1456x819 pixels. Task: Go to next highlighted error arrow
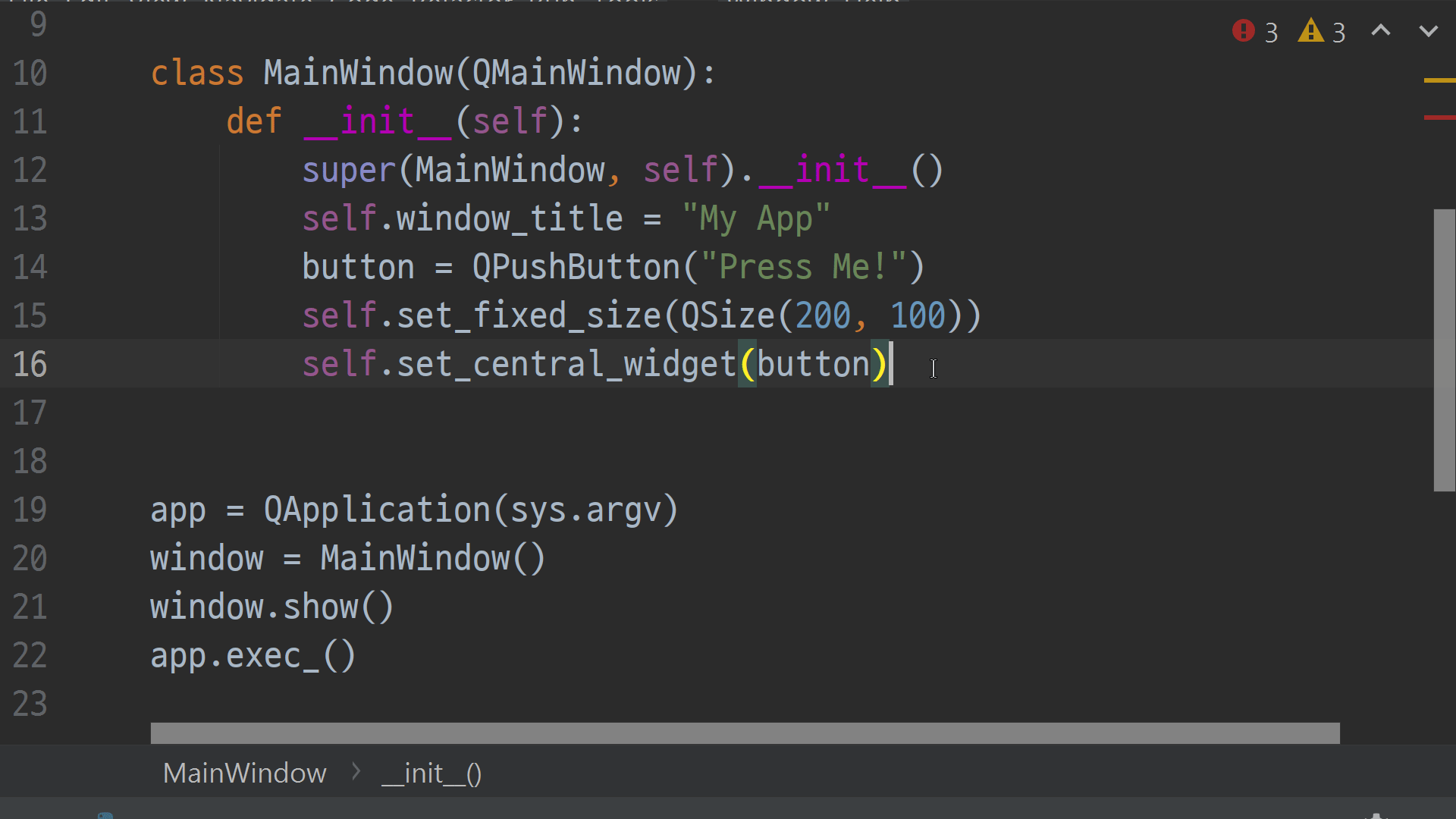1429,31
